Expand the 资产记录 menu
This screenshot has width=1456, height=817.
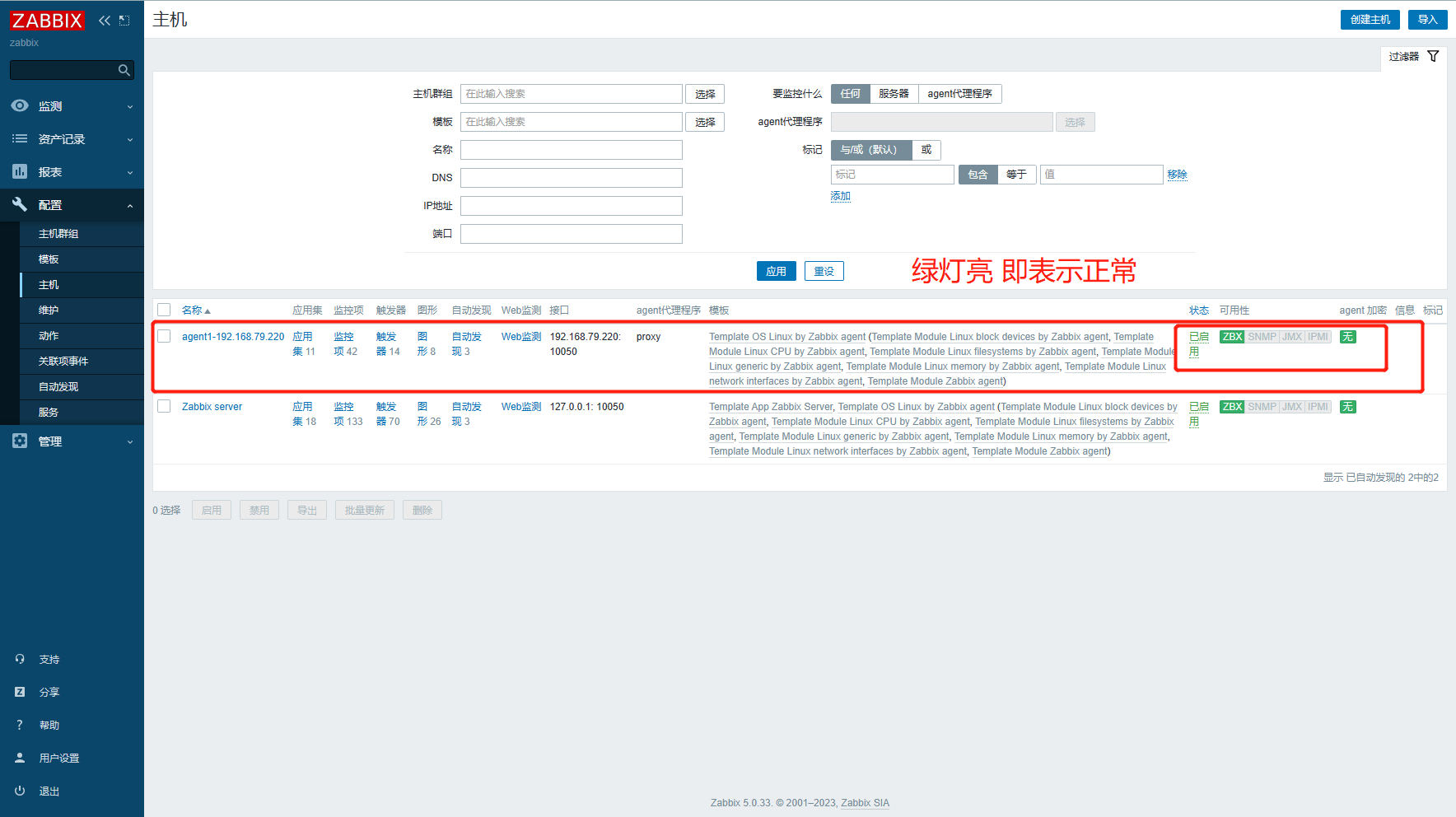(72, 139)
